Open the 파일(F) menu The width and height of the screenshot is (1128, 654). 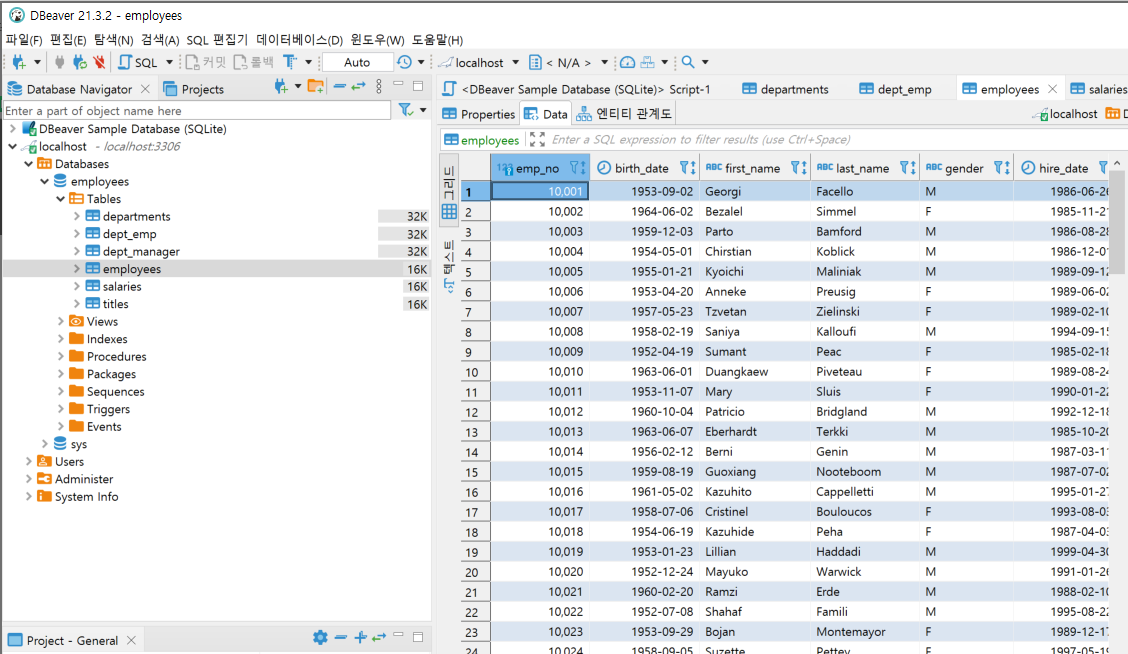24,40
